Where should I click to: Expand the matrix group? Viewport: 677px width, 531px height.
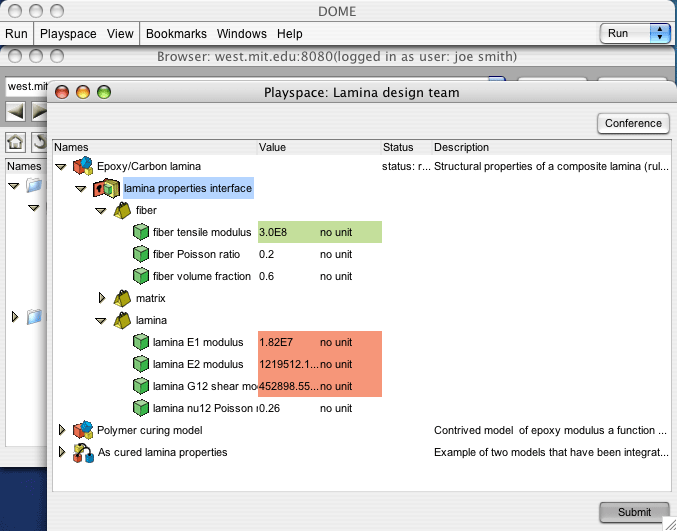pos(102,298)
